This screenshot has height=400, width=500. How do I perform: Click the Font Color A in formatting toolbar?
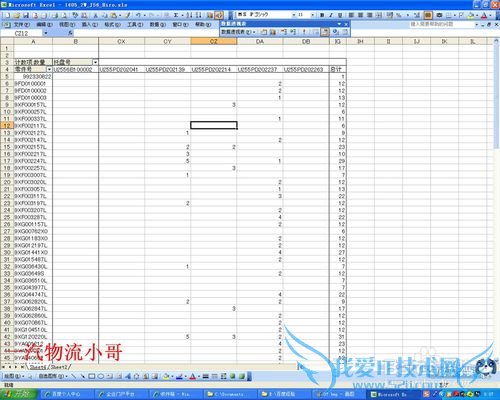point(484,15)
